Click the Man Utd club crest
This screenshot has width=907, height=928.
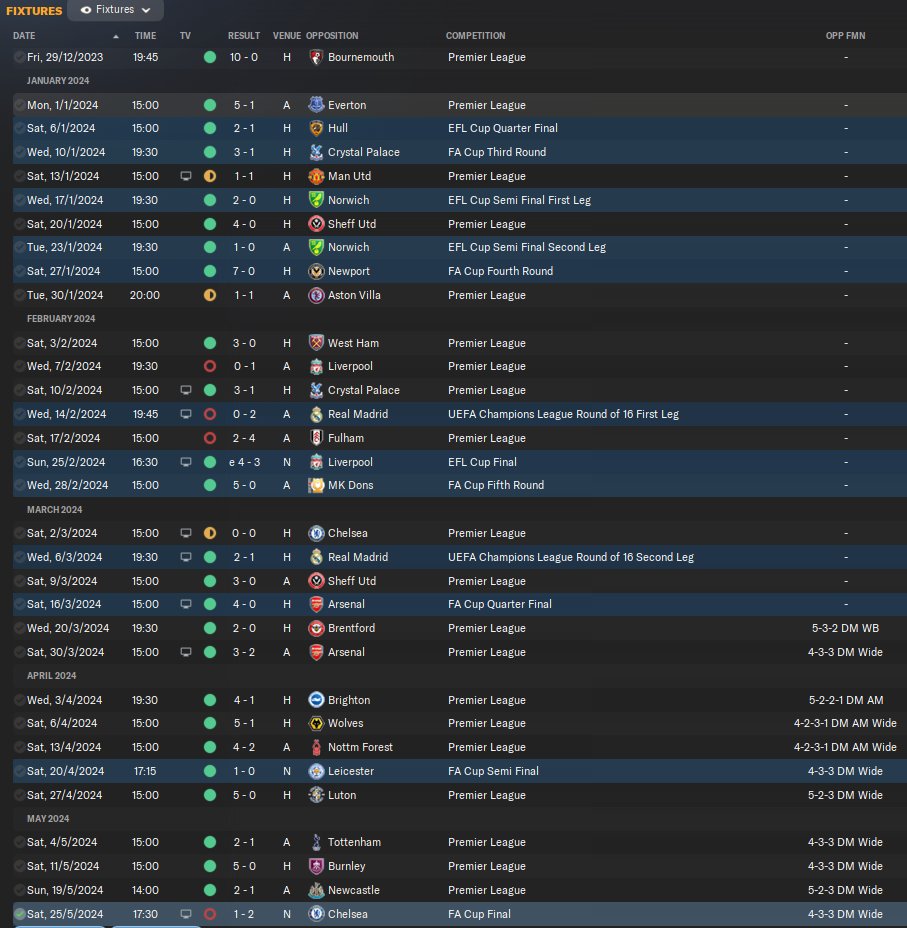(x=317, y=176)
